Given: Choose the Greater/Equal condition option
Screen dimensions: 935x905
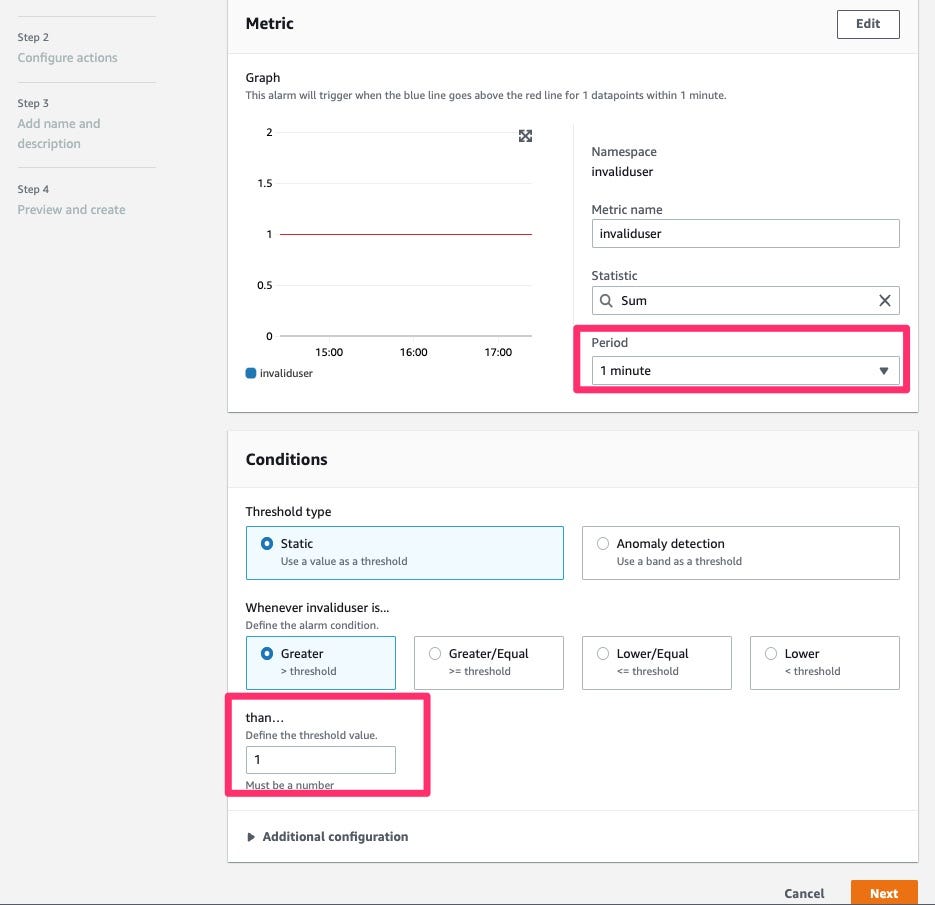Looking at the screenshot, I should (x=435, y=654).
